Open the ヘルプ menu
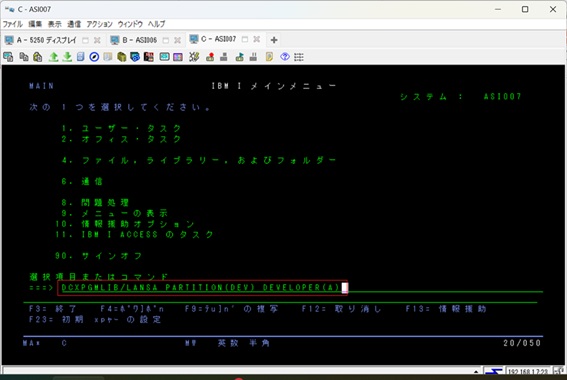 tap(157, 24)
